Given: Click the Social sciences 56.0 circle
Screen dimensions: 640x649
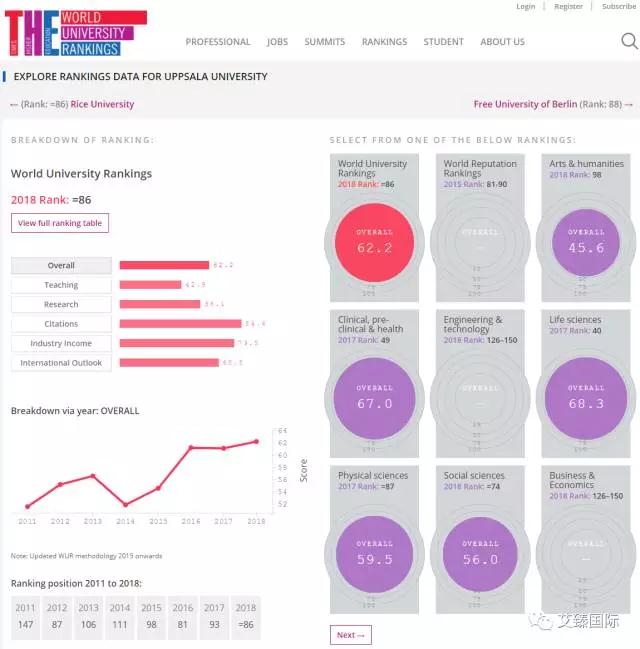Looking at the screenshot, I should (x=480, y=553).
